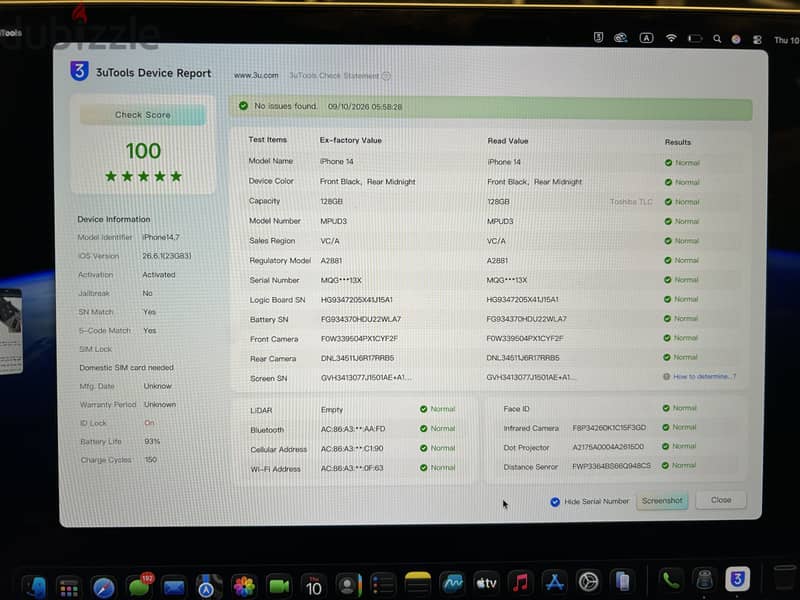Open System Settings from the dock
The height and width of the screenshot is (600, 800).
point(588,581)
